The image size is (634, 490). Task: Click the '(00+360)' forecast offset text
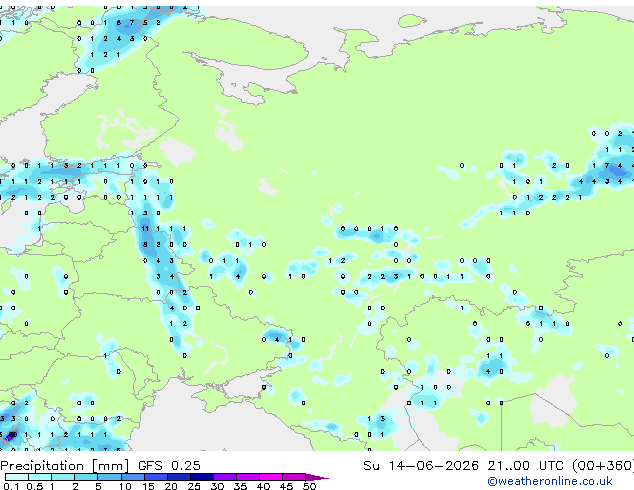tap(603, 466)
